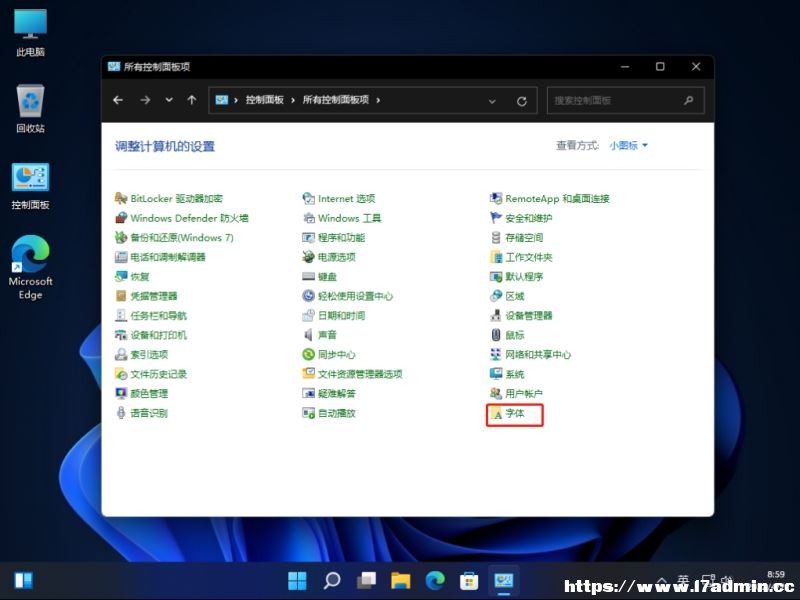
Task: Open the Windows 工具 icon
Action: [308, 218]
